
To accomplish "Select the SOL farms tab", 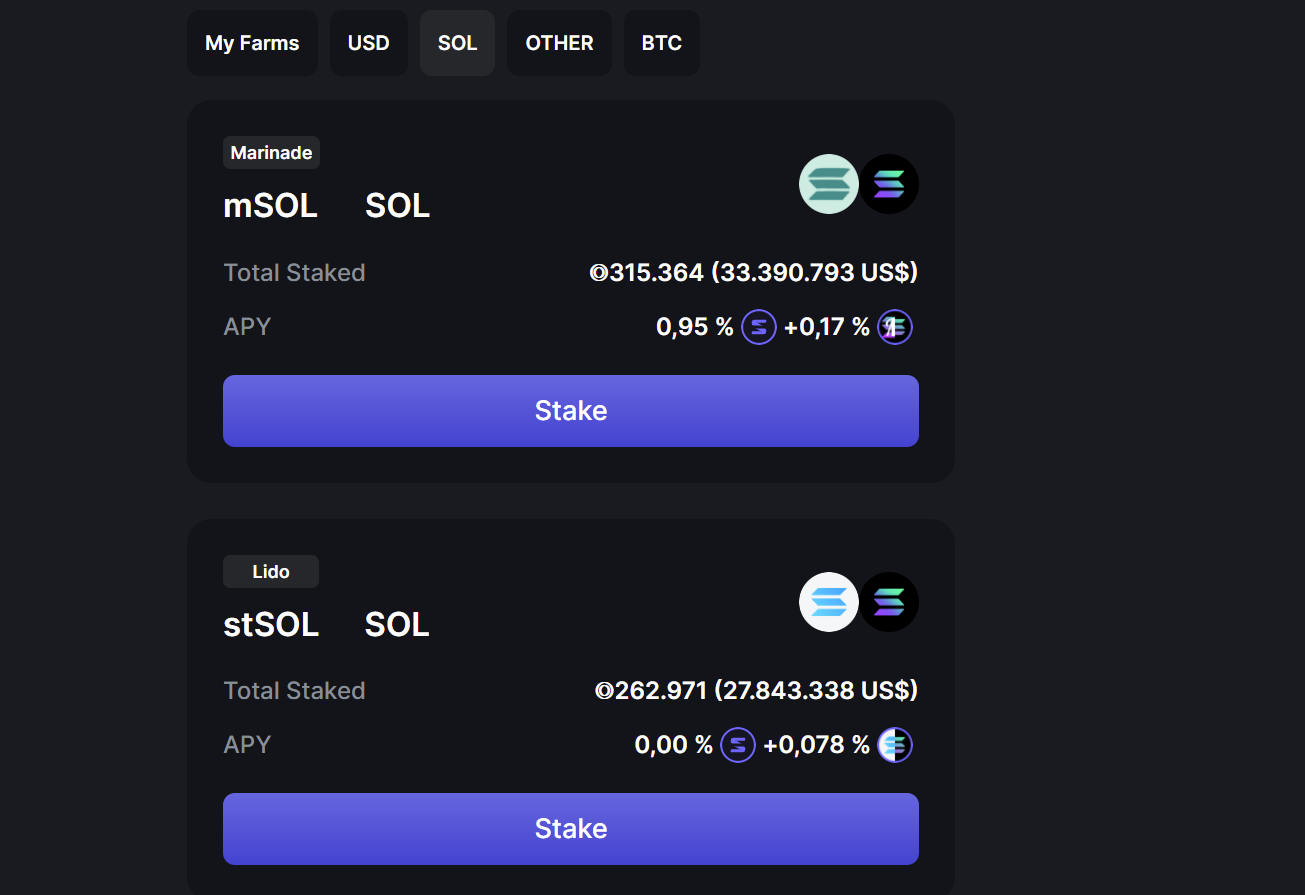I will 457,43.
